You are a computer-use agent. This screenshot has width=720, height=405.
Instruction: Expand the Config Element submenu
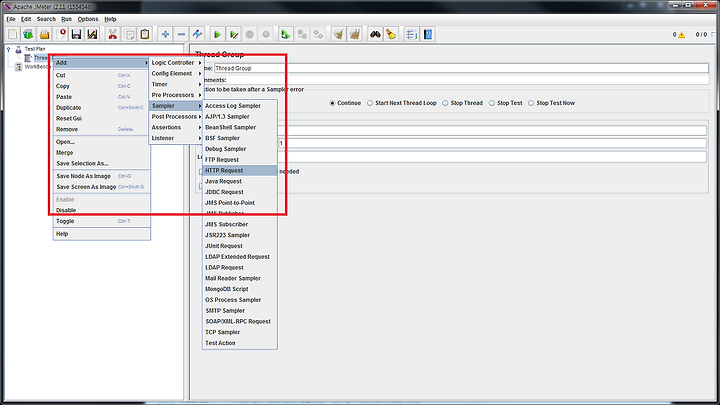point(176,73)
